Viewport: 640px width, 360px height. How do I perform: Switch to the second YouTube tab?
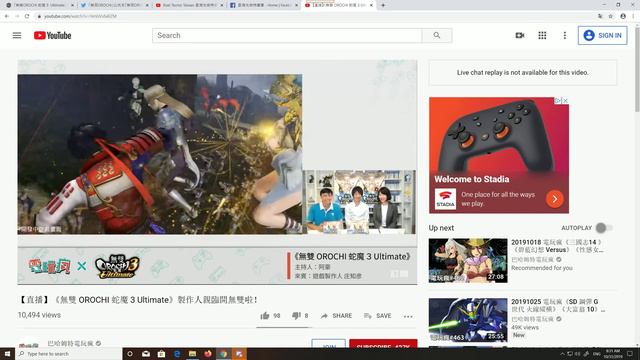pyautogui.click(x=188, y=5)
